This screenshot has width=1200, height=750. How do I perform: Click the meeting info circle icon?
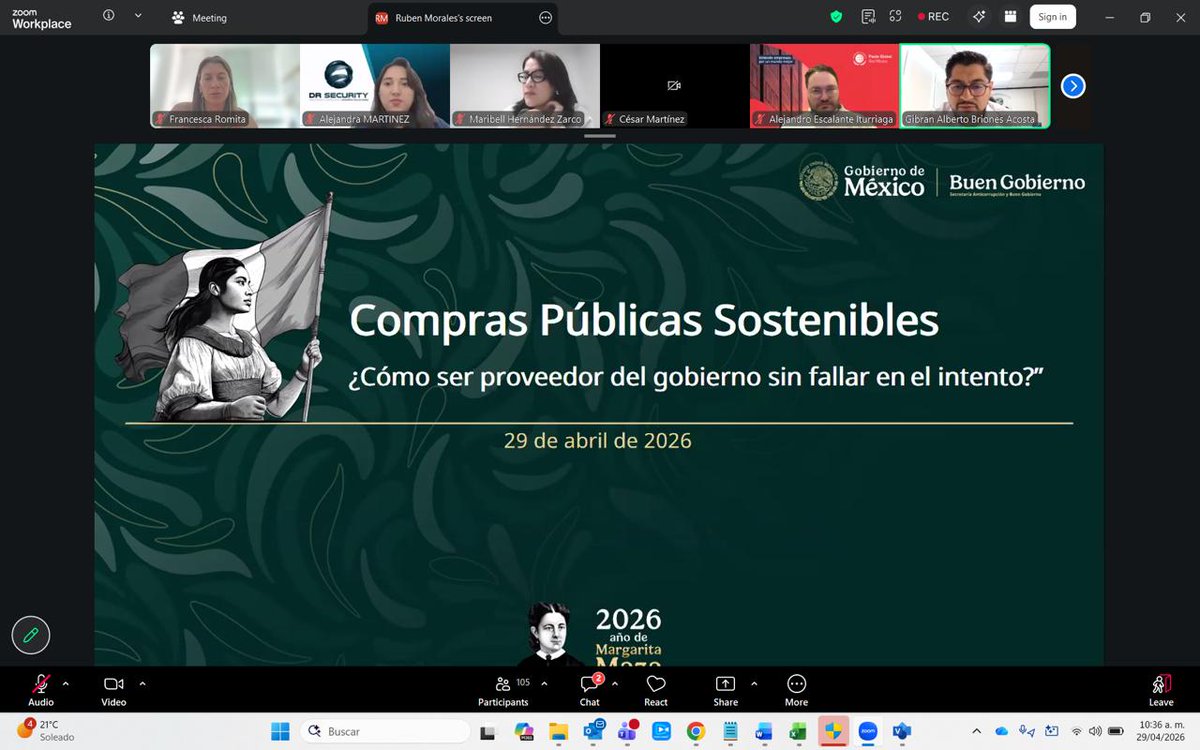[108, 16]
